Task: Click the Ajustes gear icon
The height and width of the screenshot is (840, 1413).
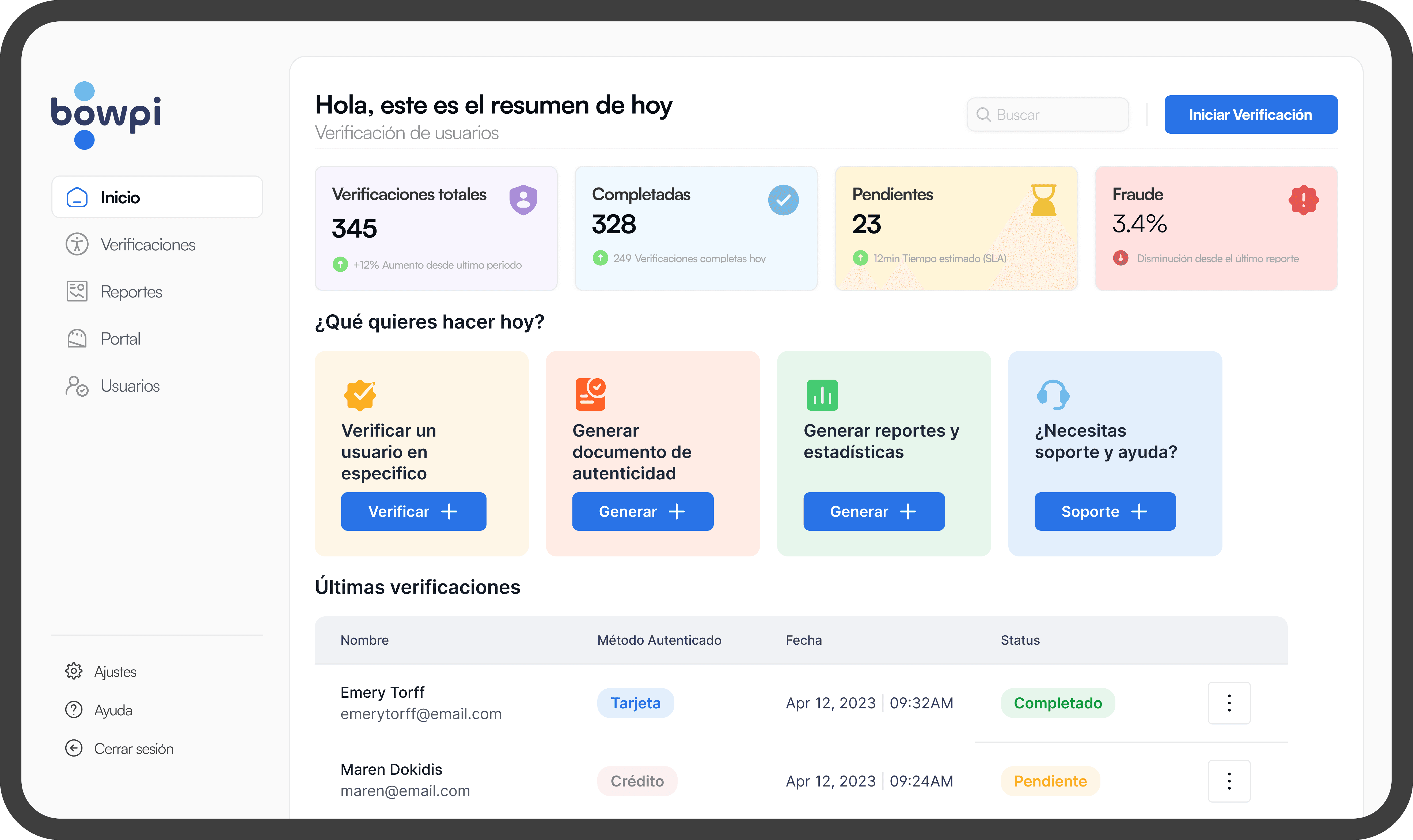Action: point(74,671)
